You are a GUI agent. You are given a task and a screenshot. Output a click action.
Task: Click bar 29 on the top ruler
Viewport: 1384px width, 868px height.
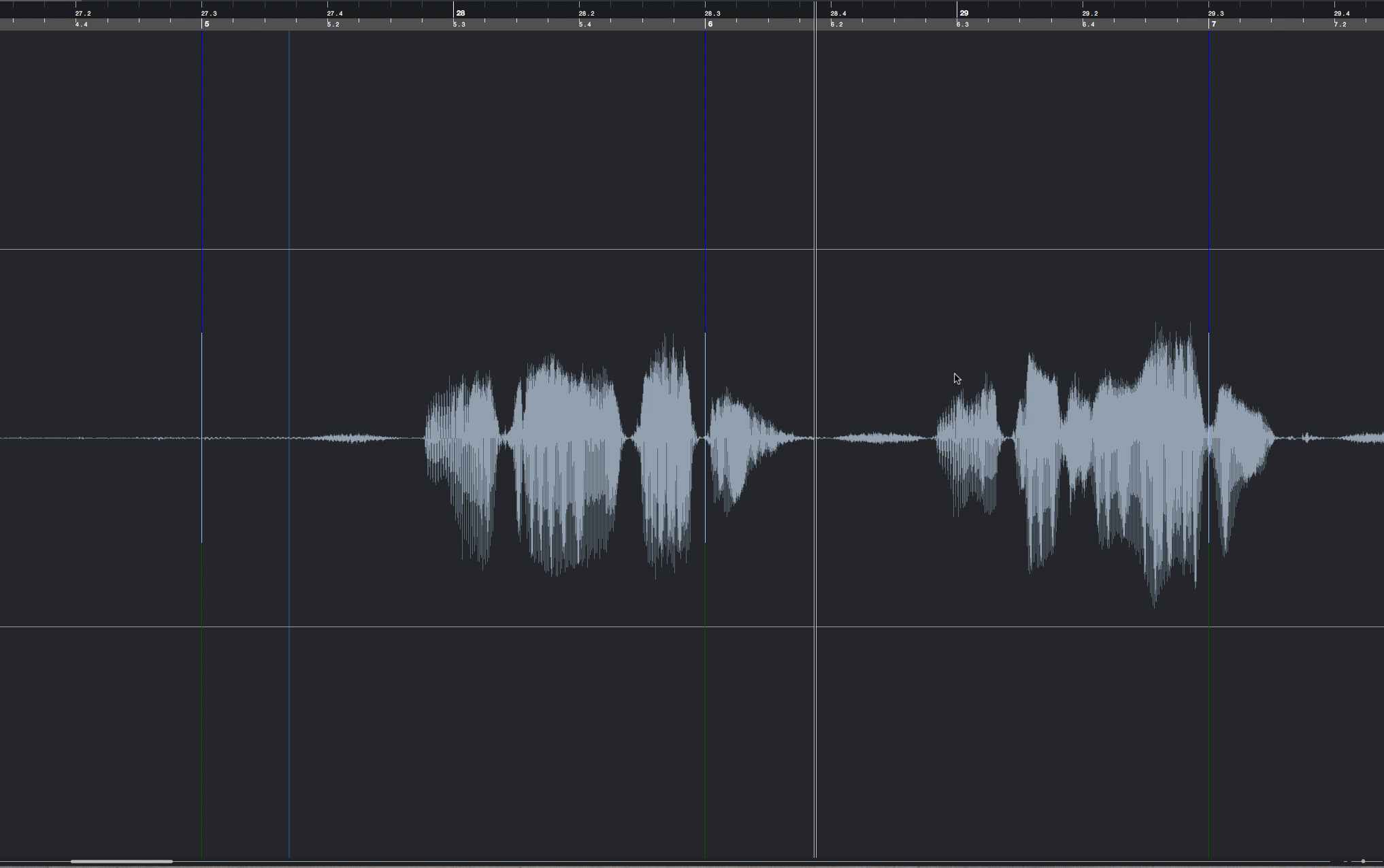(963, 13)
